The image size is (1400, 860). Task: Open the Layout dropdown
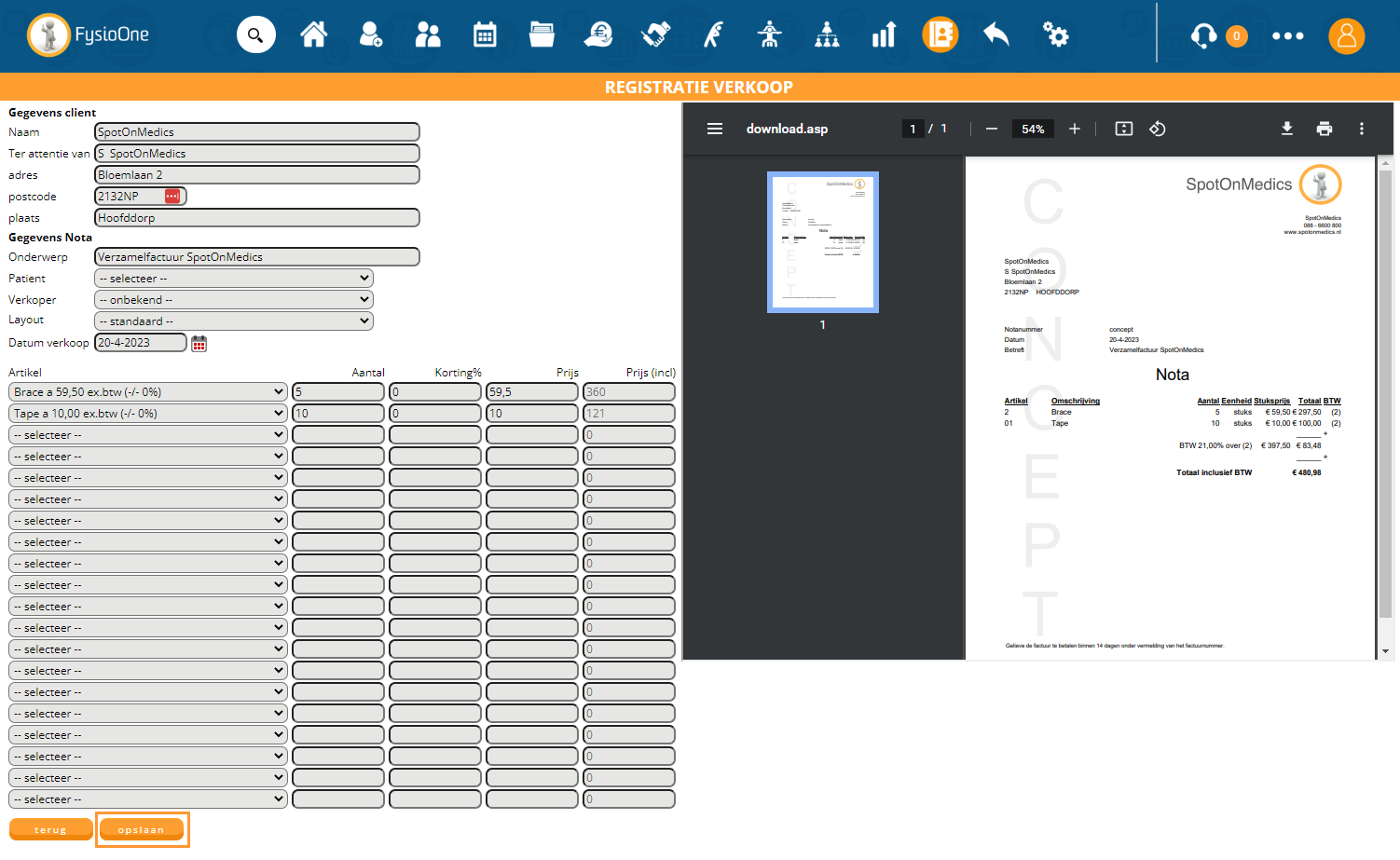(x=234, y=321)
